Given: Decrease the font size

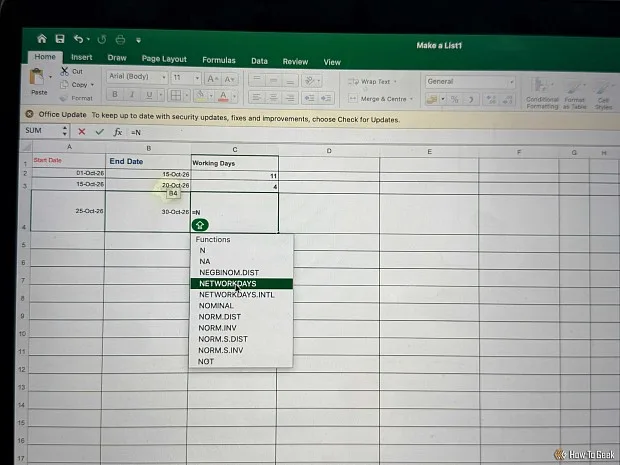Looking at the screenshot, I should point(230,79).
